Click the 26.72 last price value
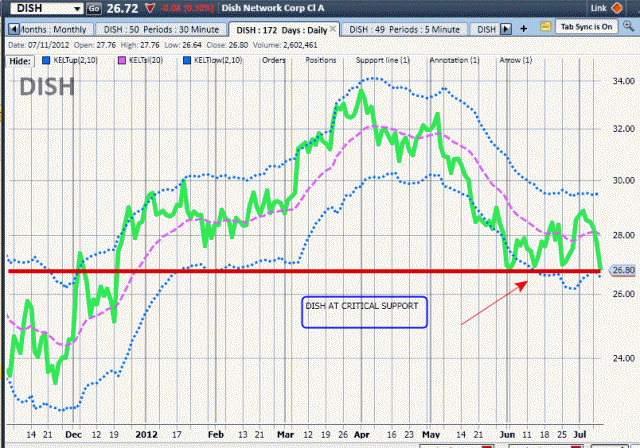Viewport: 640px width, 448px height. [122, 8]
